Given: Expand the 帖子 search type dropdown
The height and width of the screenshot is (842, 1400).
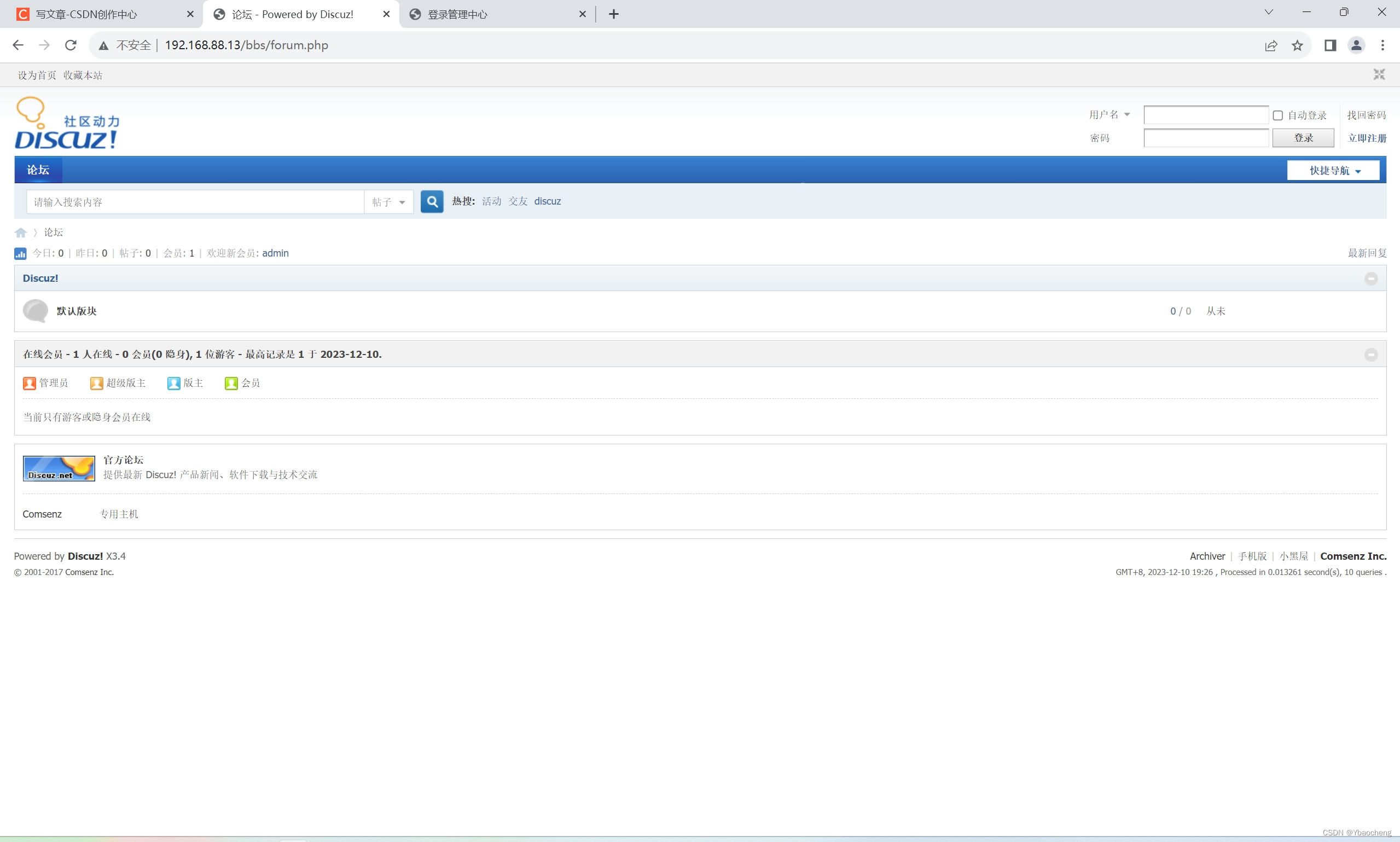Looking at the screenshot, I should (x=388, y=202).
